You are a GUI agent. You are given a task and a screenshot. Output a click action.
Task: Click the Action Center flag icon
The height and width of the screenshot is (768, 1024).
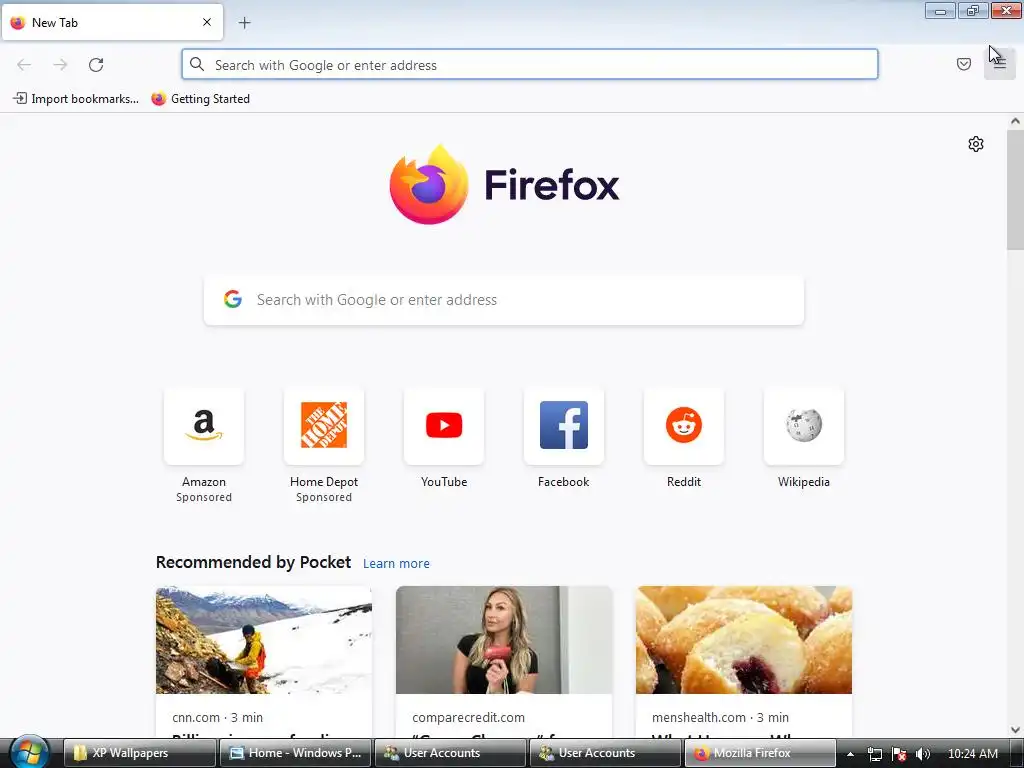tap(899, 754)
